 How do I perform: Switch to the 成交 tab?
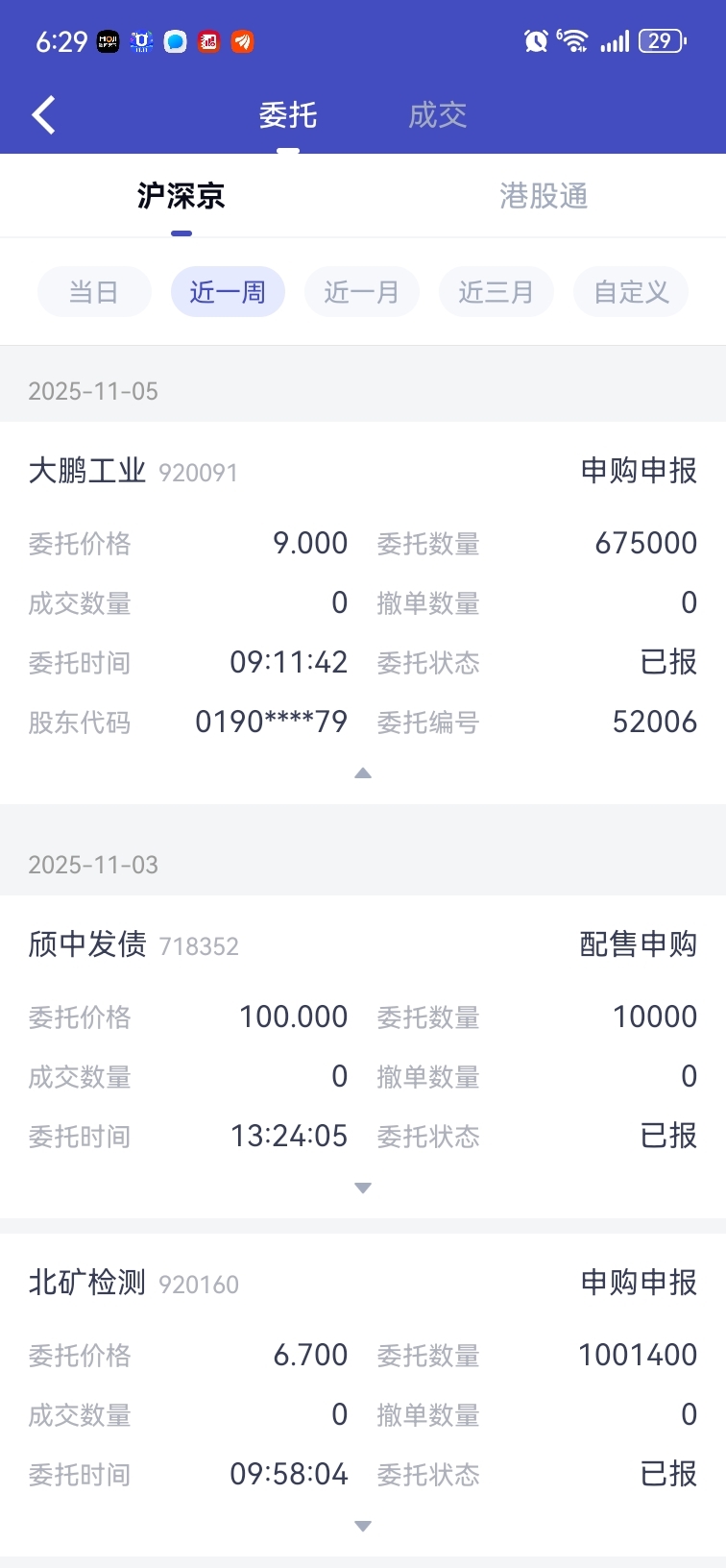click(438, 115)
